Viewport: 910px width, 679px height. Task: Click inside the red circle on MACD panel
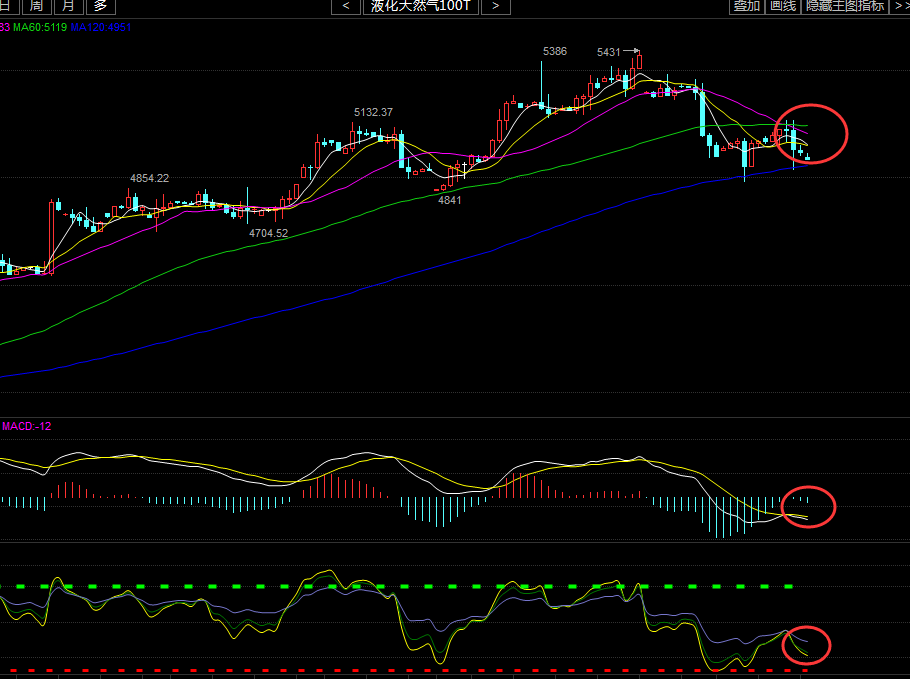click(808, 507)
